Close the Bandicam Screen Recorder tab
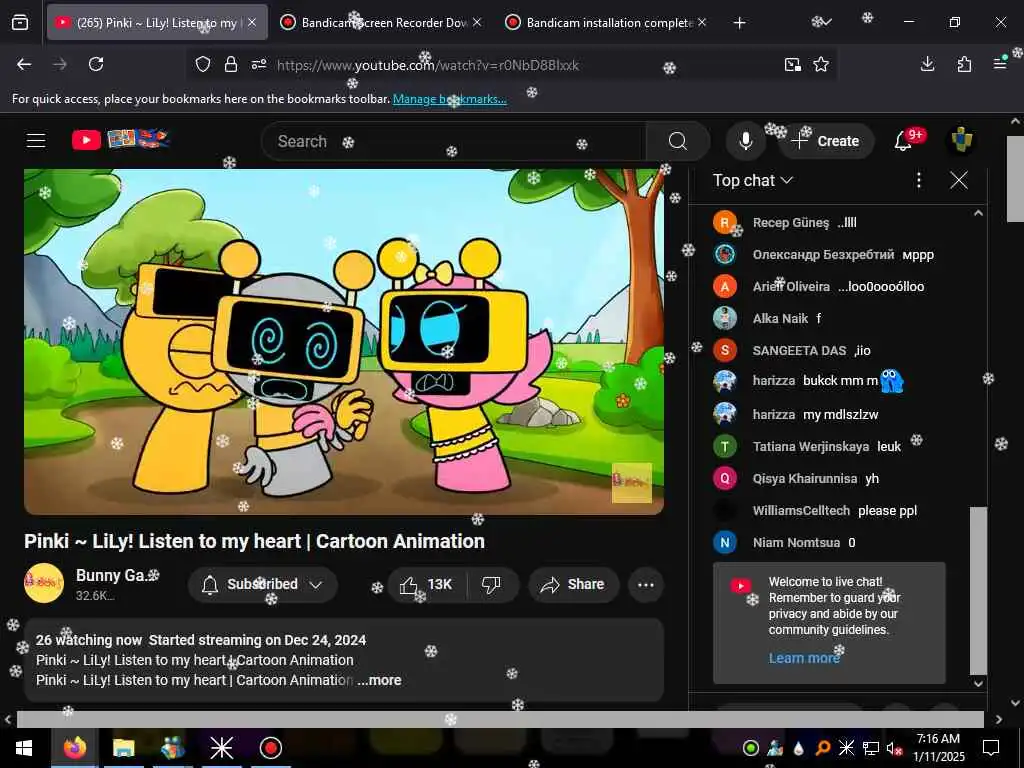 (x=477, y=22)
